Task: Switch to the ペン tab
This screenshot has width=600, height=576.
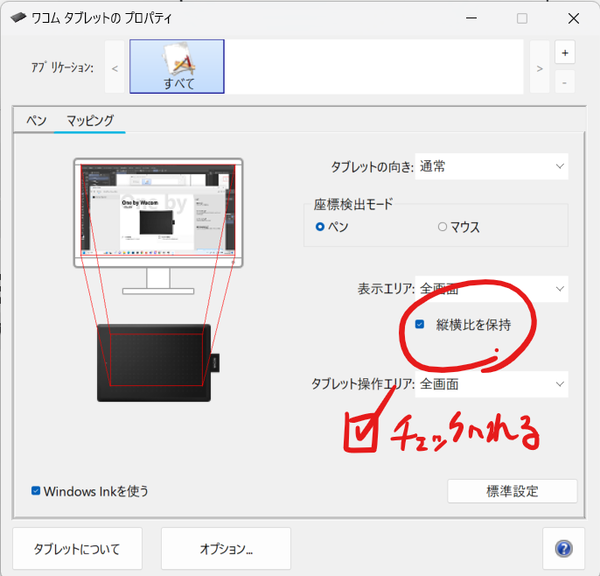Action: 36,121
